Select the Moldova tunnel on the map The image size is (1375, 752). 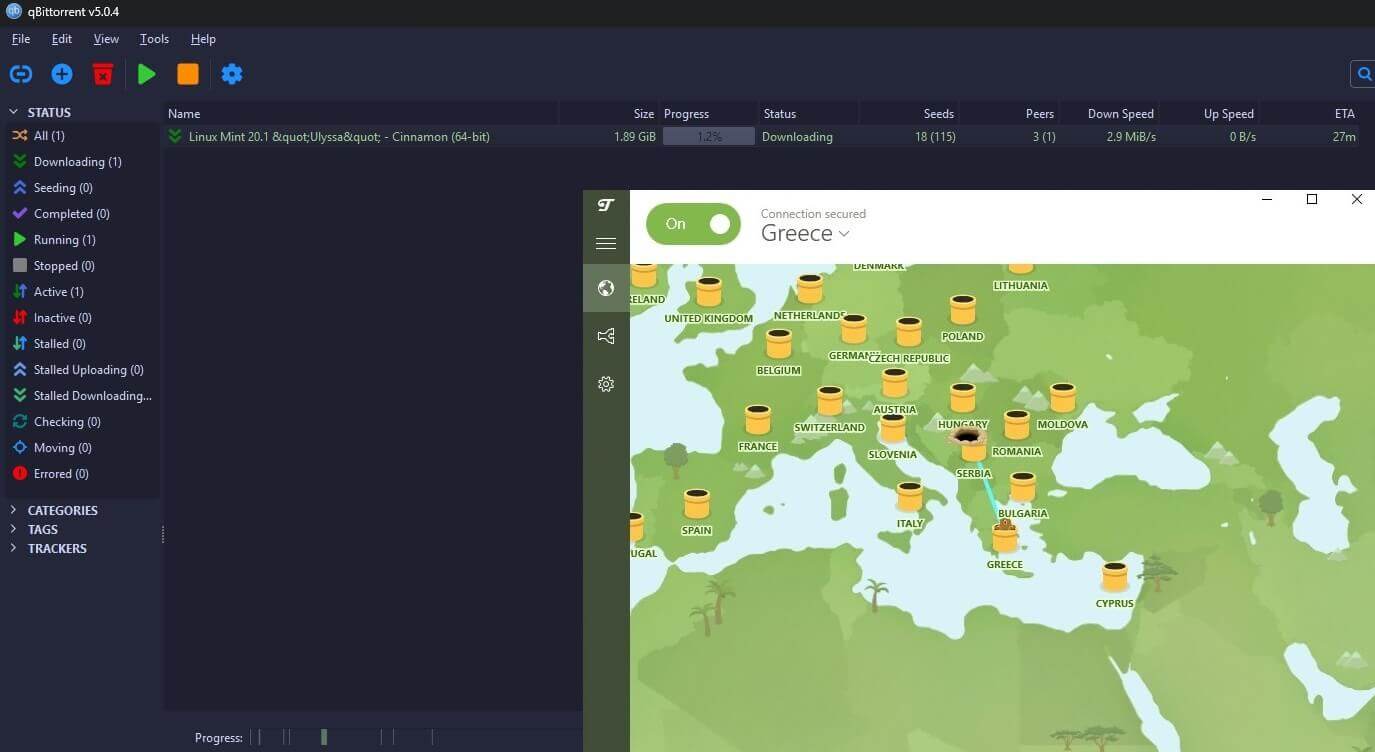coord(1063,397)
